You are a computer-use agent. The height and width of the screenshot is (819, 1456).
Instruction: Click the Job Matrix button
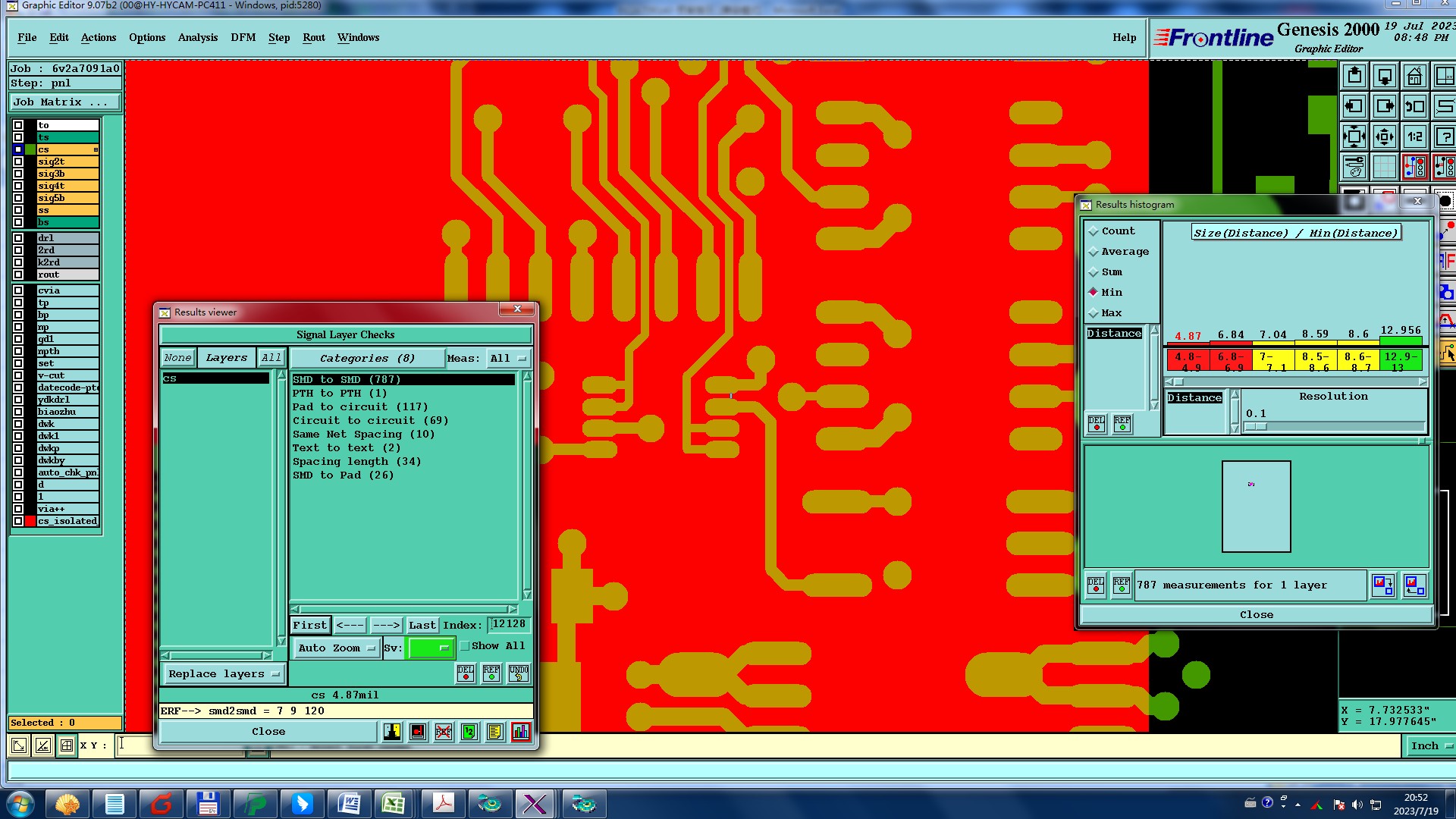click(65, 102)
